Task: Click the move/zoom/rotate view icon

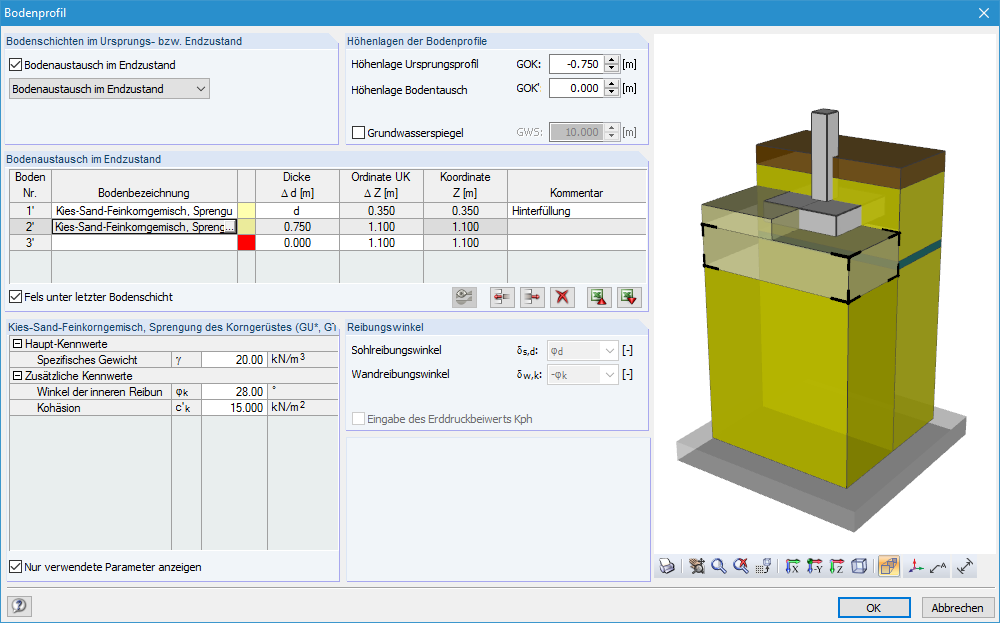Action: coord(697,566)
